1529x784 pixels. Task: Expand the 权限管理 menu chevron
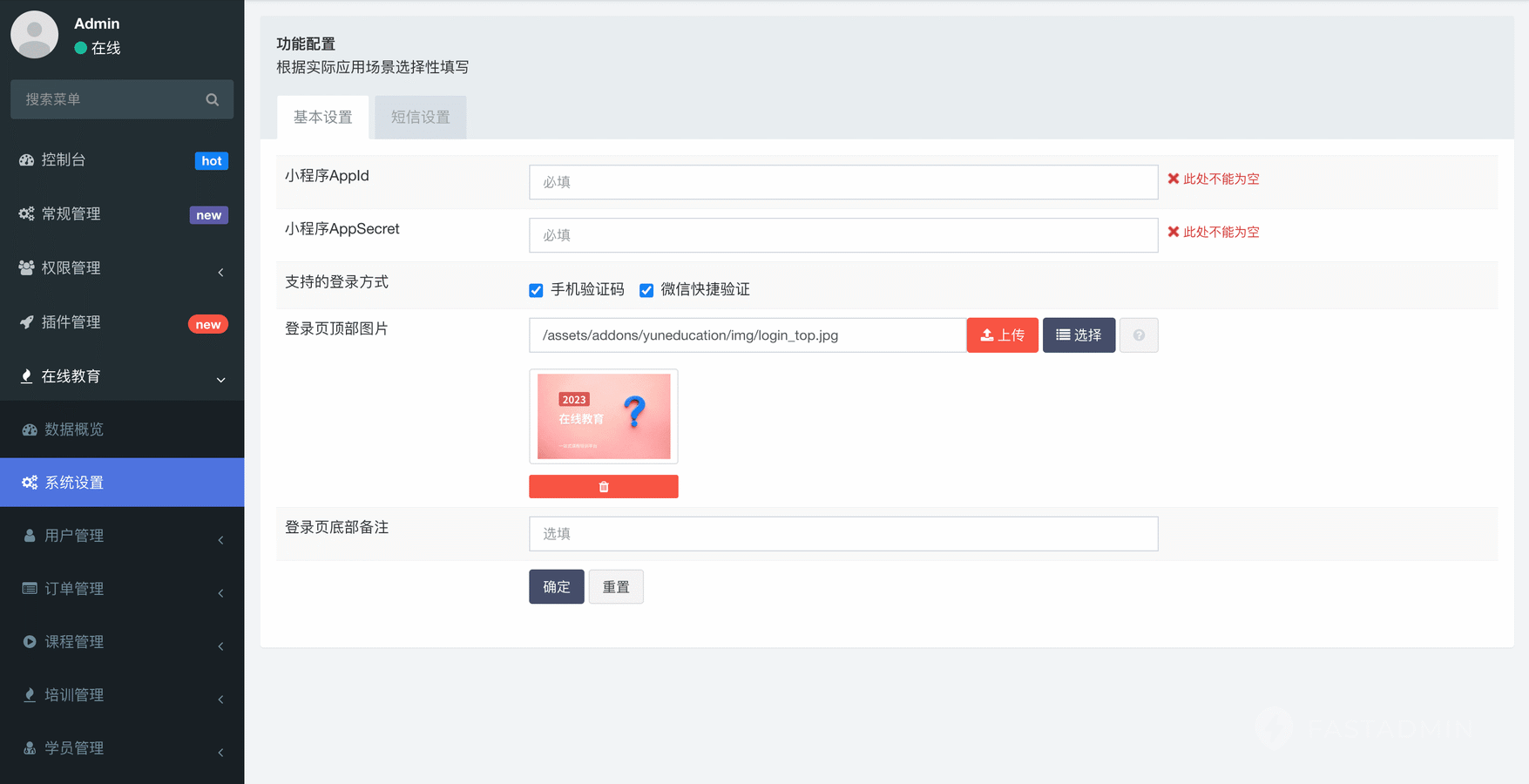tap(220, 273)
